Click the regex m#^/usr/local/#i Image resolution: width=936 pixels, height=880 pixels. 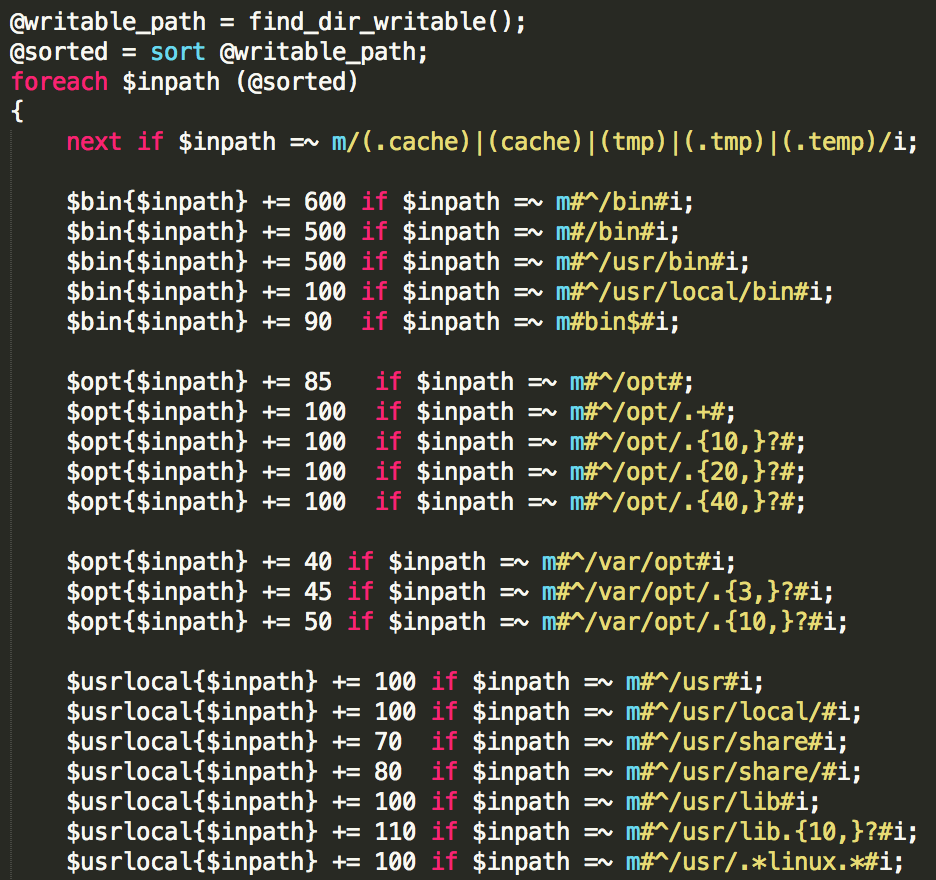(738, 712)
